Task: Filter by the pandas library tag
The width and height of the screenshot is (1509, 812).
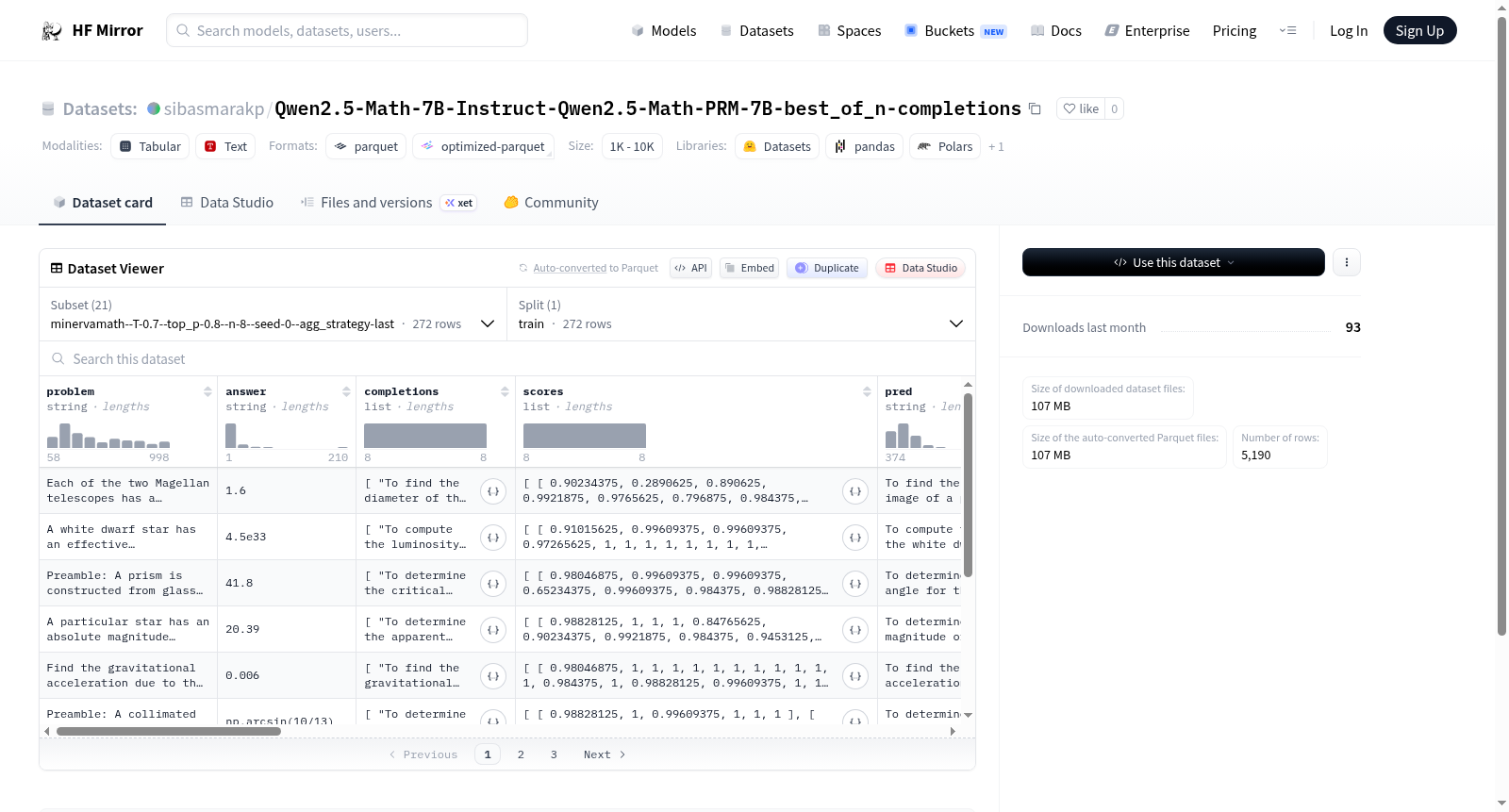Action: [865, 146]
